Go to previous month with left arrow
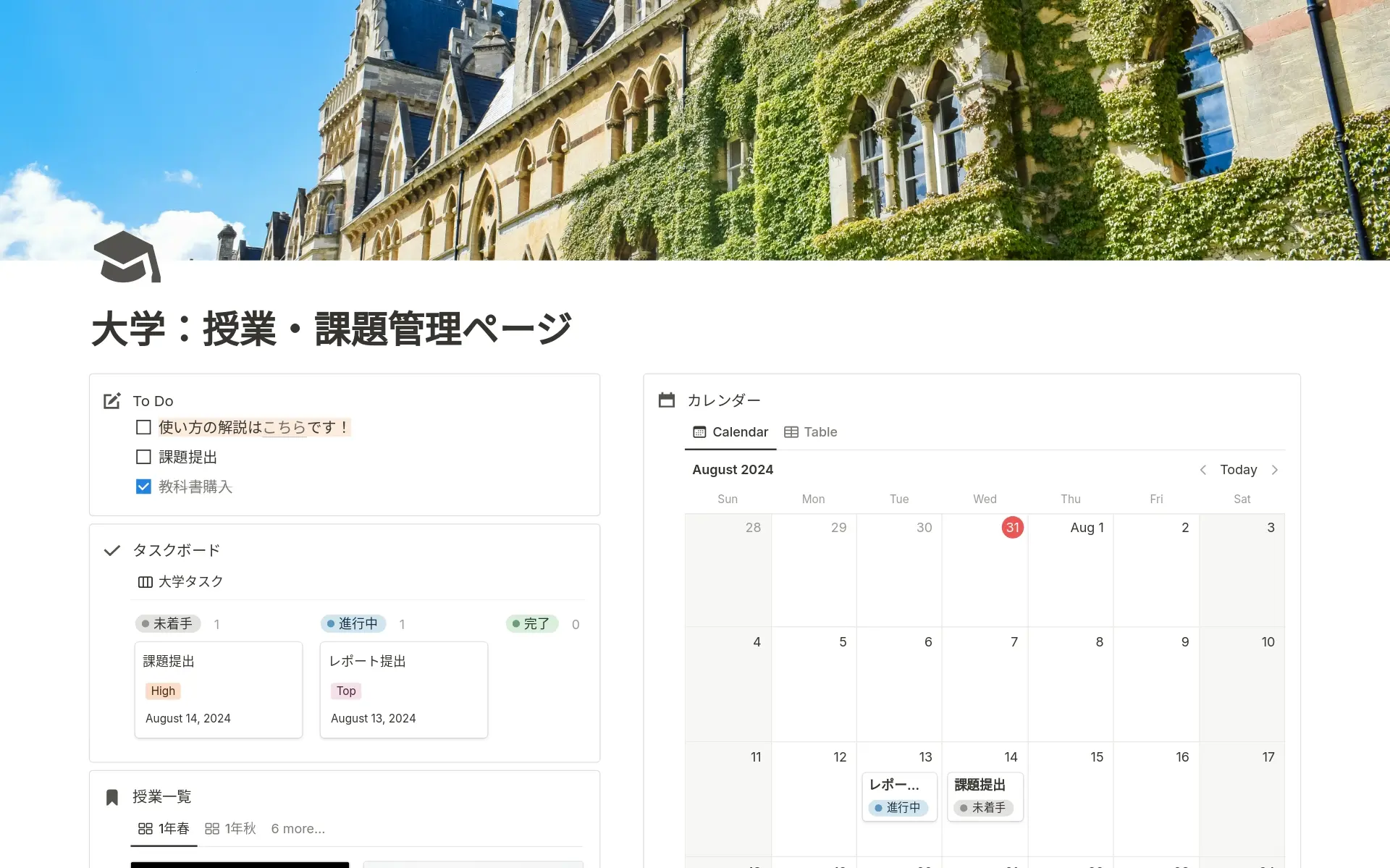 tap(1202, 470)
